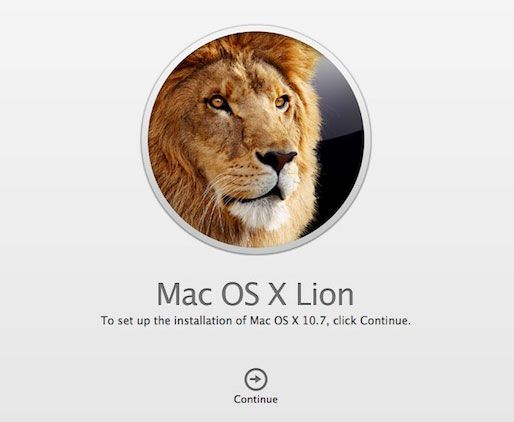Viewport: 514px width, 422px height.
Task: Click the letter X in the heading
Action: point(277,294)
